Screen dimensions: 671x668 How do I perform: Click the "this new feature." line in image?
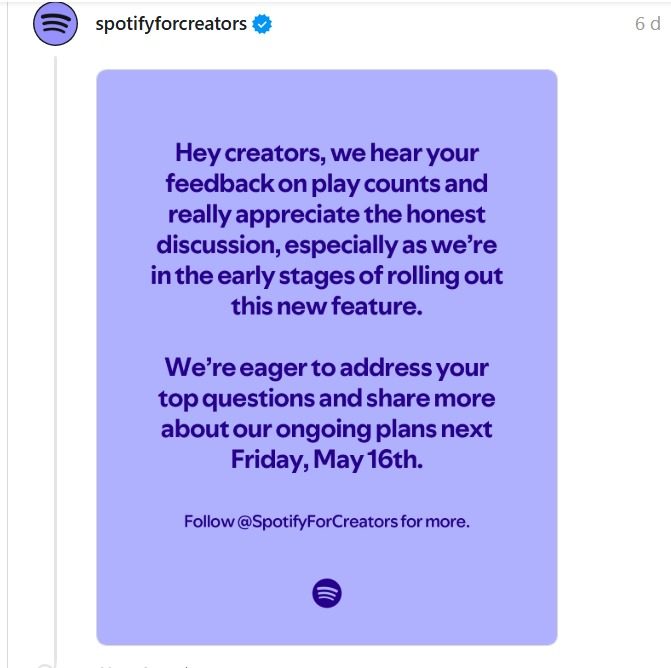[327, 307]
